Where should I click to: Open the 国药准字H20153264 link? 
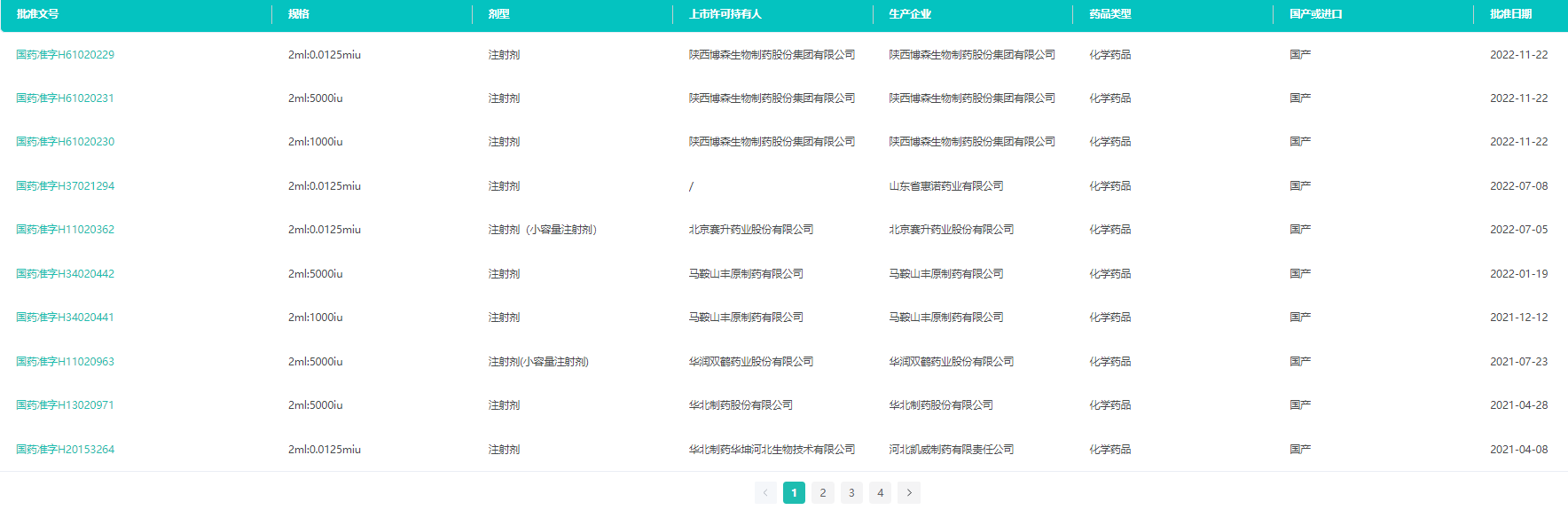(65, 450)
